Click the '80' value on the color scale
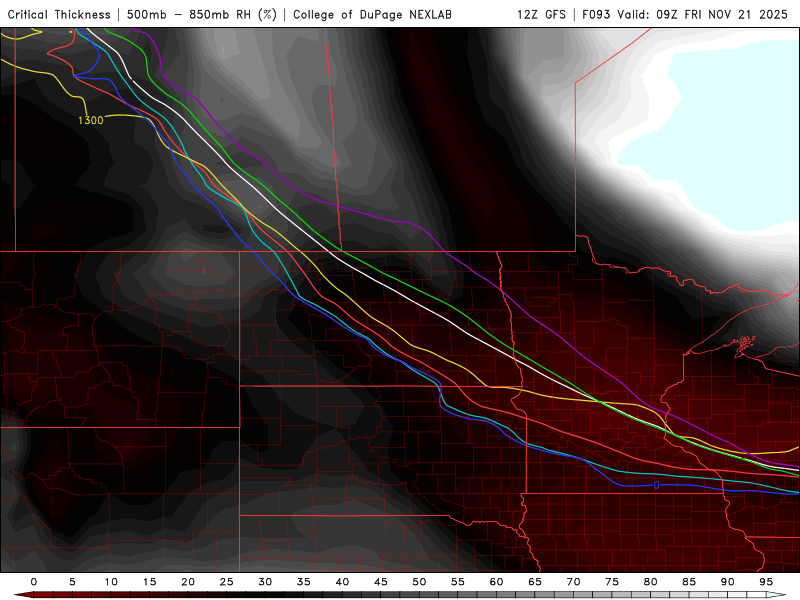 (x=651, y=582)
